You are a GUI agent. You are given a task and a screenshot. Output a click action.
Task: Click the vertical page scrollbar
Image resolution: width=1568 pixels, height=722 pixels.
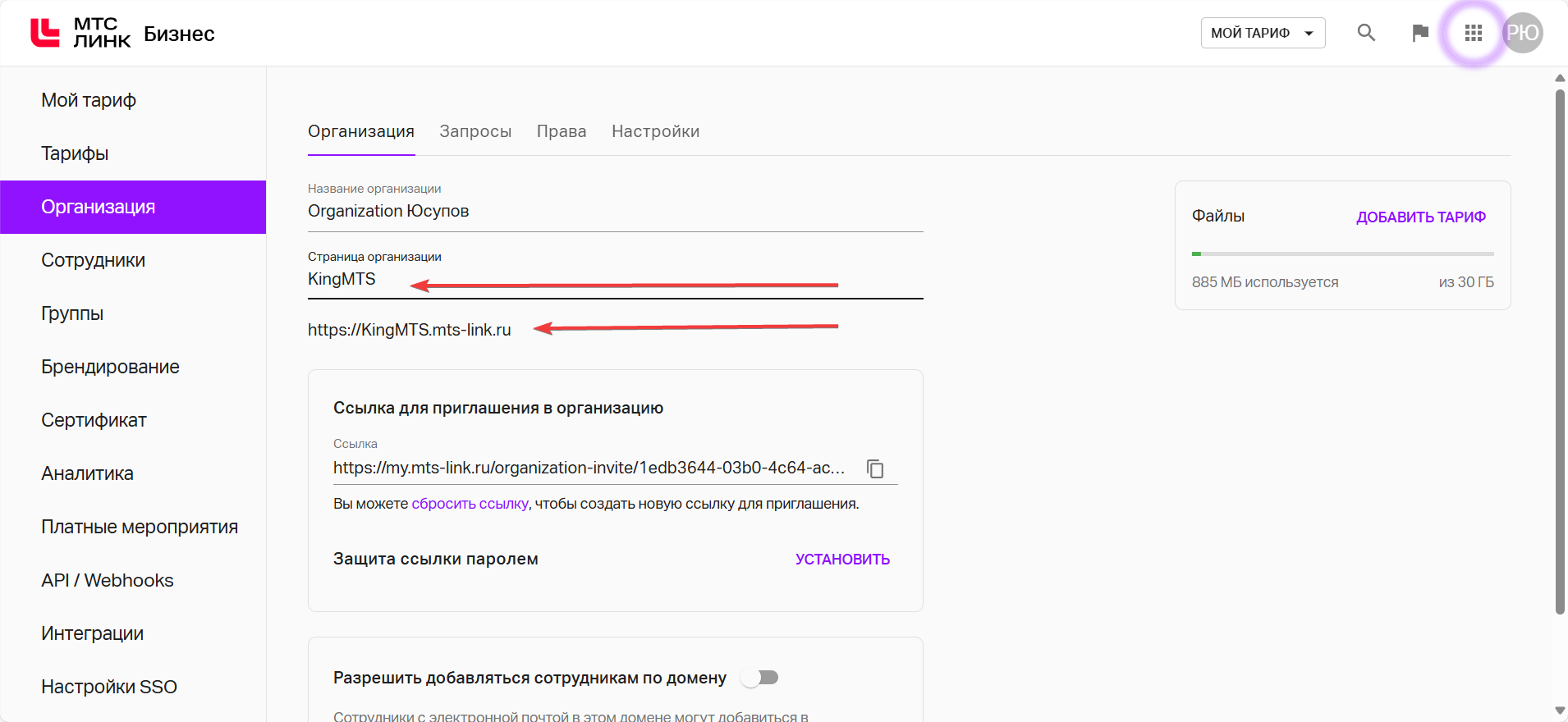[1560, 351]
